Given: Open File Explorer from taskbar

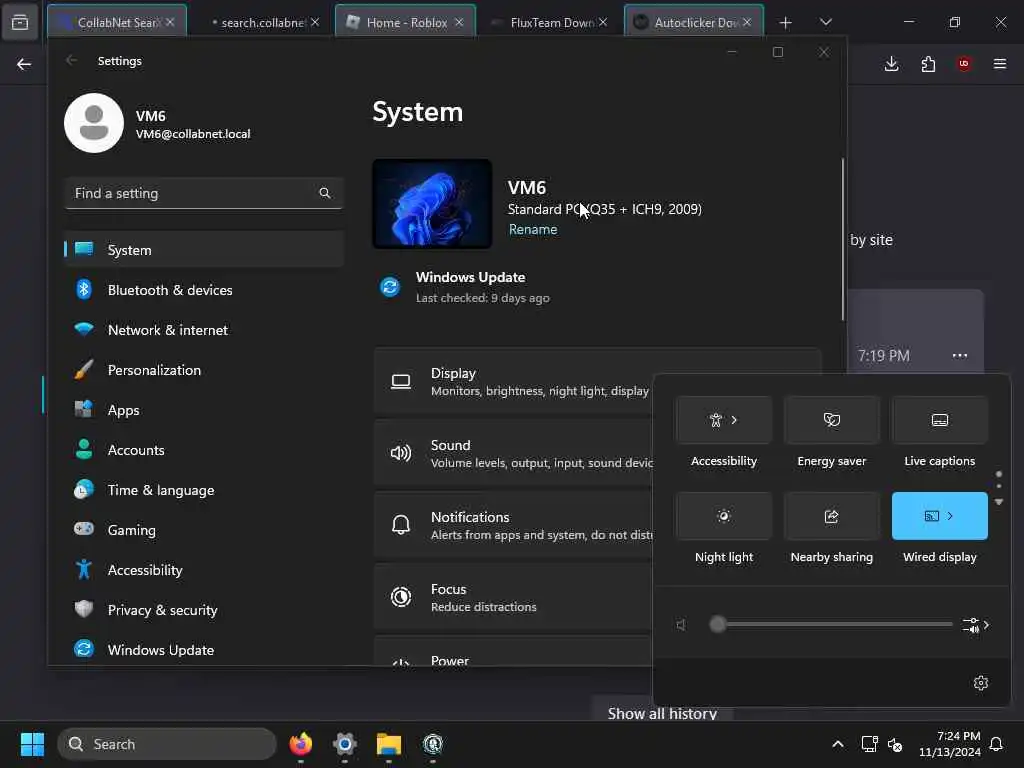Looking at the screenshot, I should [x=389, y=744].
